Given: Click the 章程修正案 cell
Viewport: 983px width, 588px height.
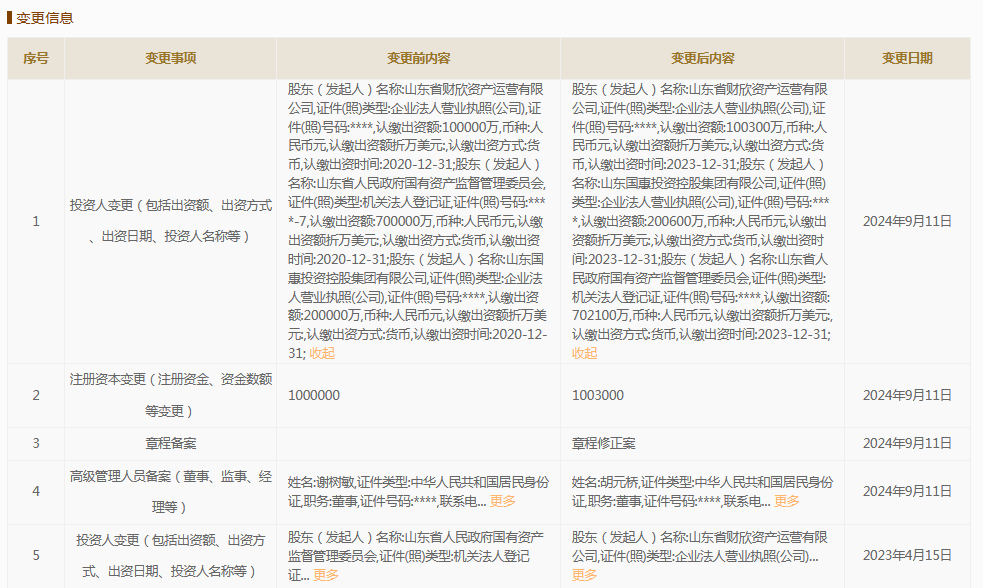Looking at the screenshot, I should (x=603, y=443).
